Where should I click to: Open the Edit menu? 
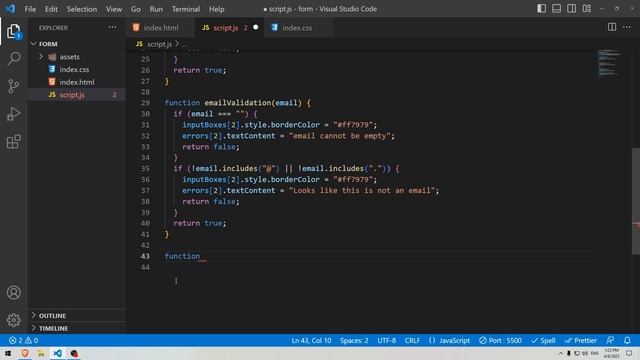[x=51, y=9]
